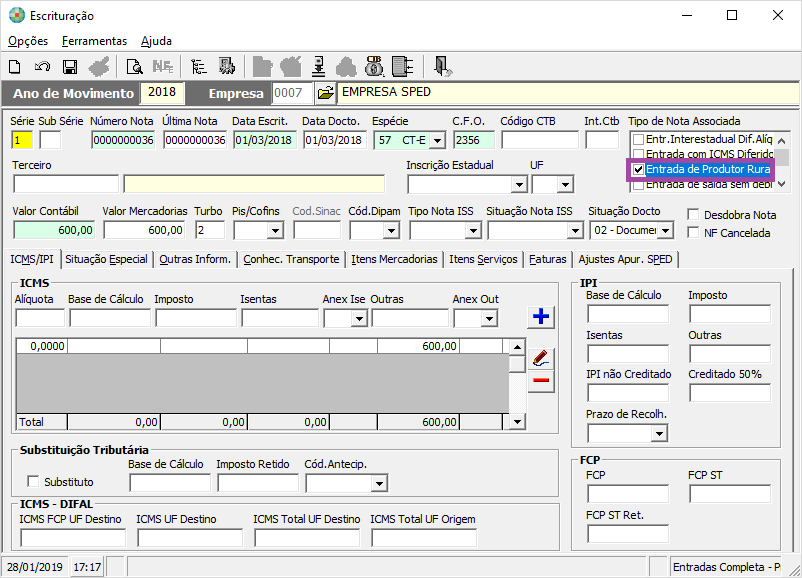Open the Cód.Dipam dropdown
802x578 pixels.
(391, 231)
